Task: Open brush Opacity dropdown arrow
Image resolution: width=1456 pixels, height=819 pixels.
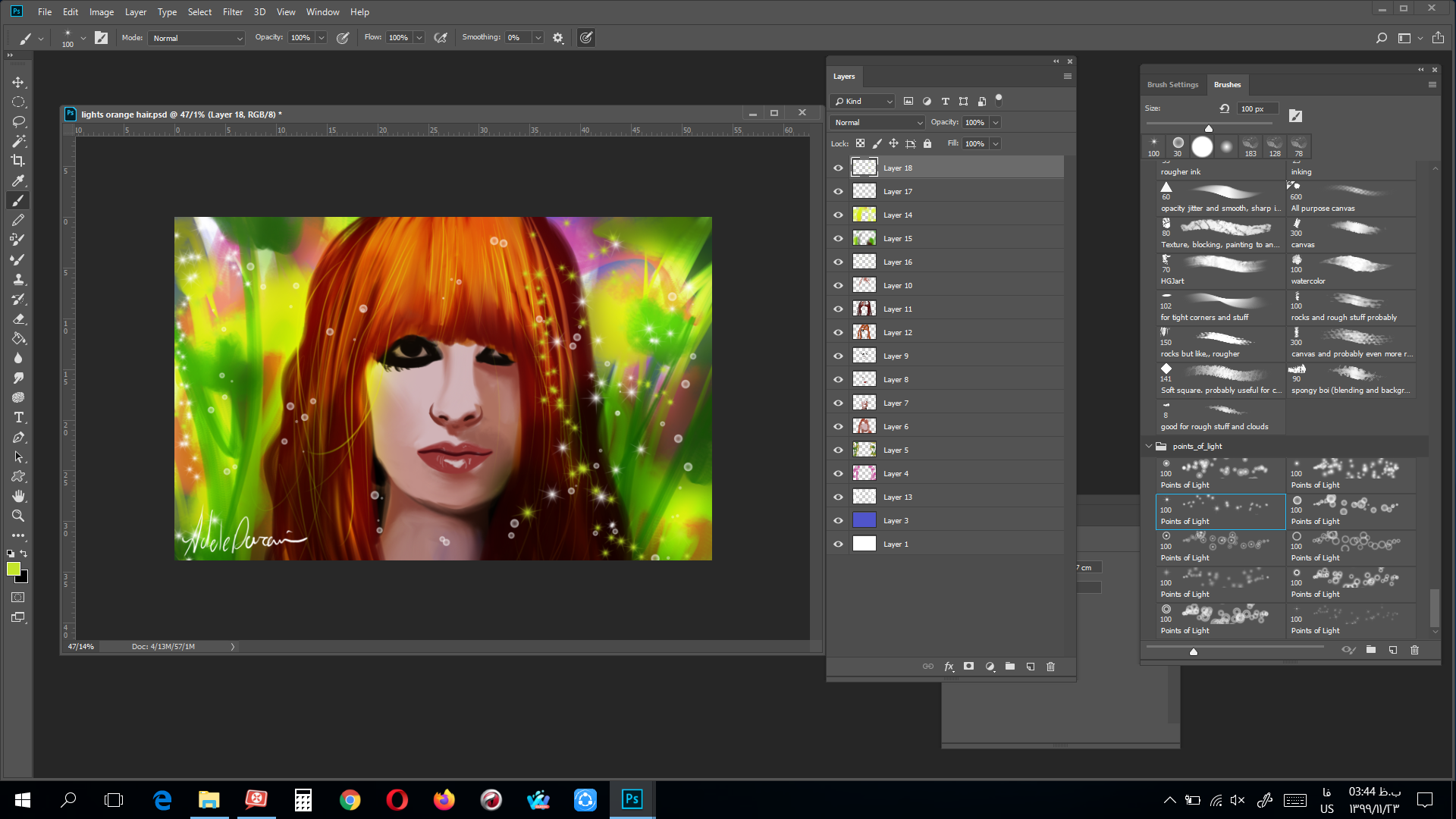Action: 322,38
